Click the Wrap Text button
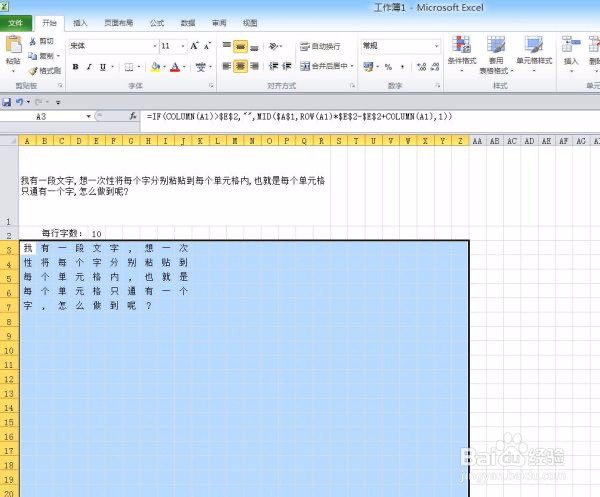Viewport: 600px width, 497px height. point(320,46)
